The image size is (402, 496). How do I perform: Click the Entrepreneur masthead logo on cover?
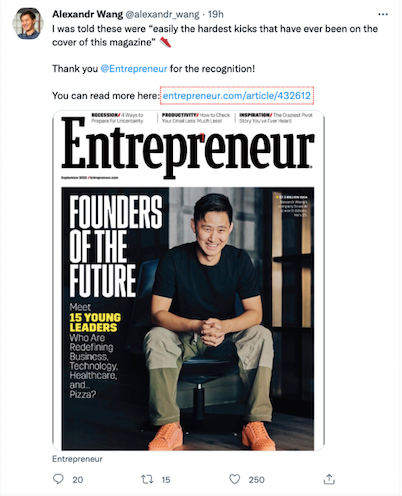click(188, 147)
